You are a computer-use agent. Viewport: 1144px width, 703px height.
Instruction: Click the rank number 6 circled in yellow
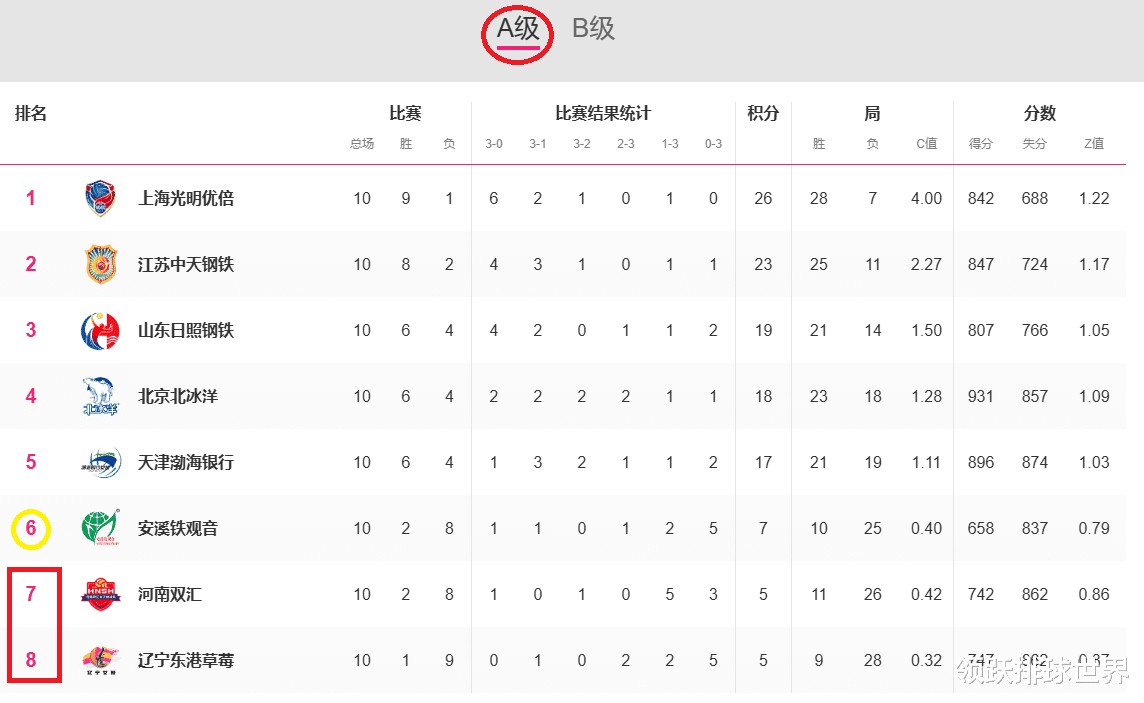click(x=31, y=528)
